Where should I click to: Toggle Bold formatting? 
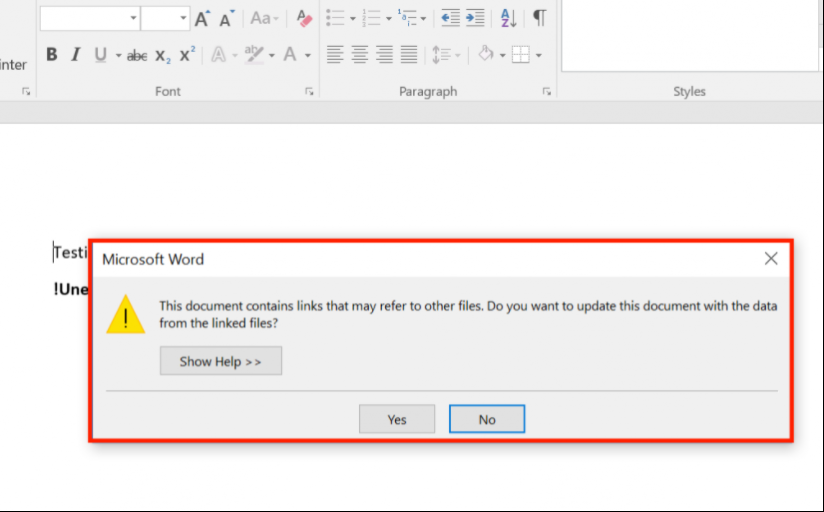[52, 55]
